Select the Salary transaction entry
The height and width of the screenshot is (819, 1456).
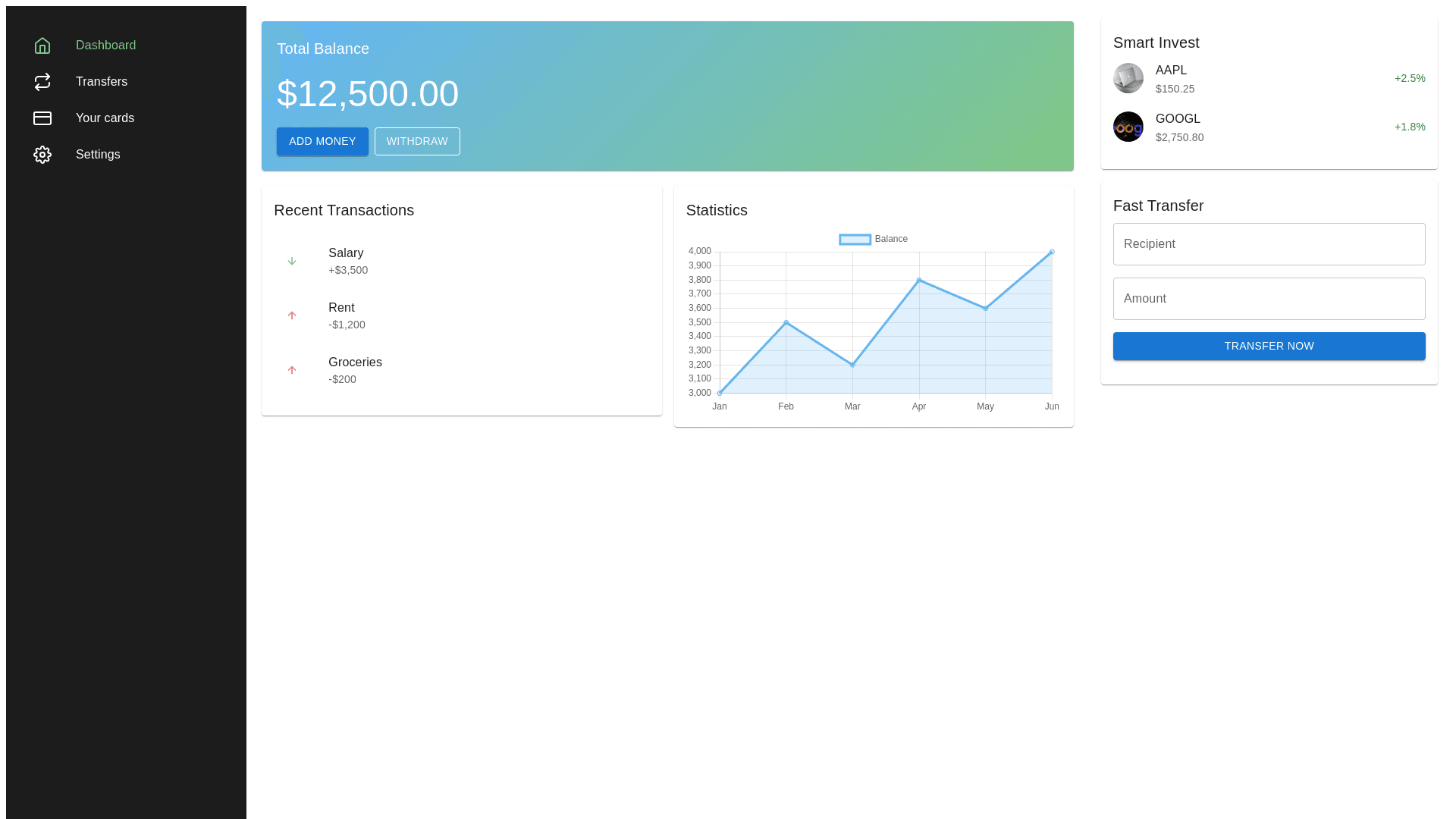coord(347,261)
